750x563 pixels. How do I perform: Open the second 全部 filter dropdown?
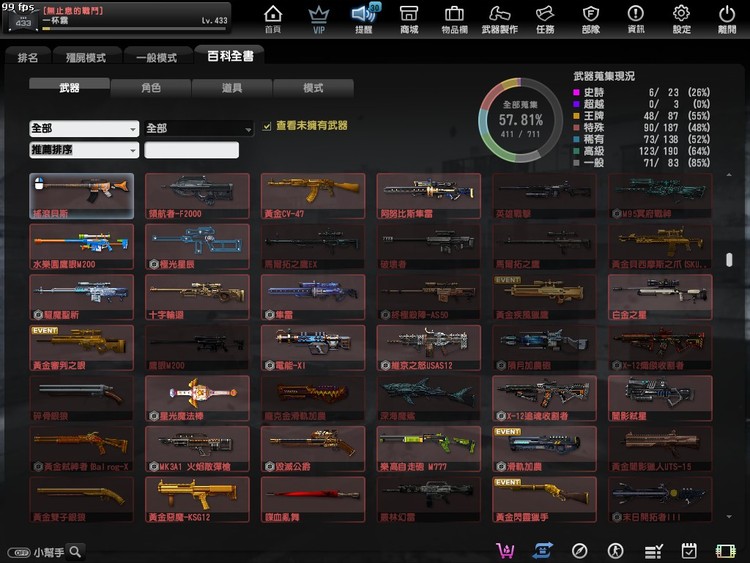coord(199,129)
